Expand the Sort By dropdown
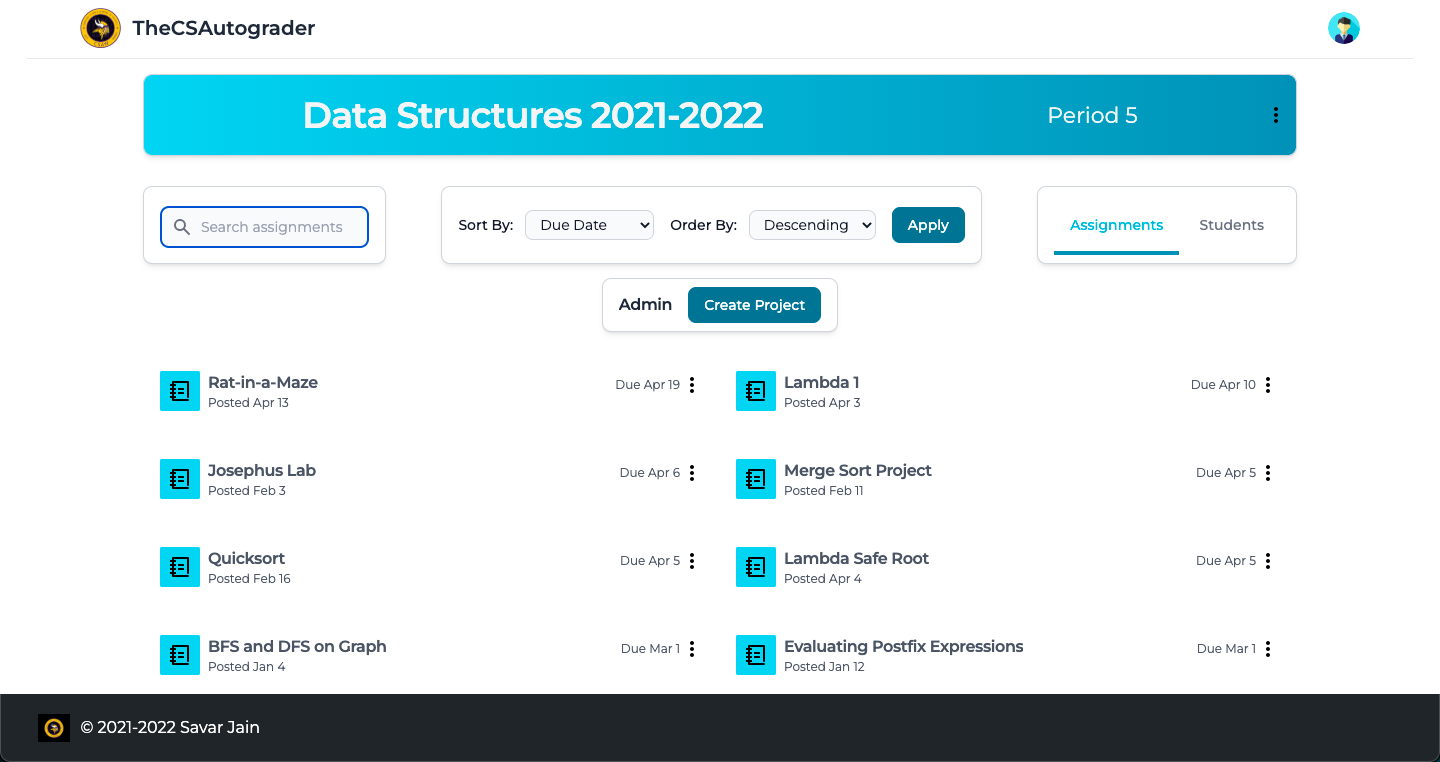This screenshot has width=1440, height=762. tap(589, 225)
